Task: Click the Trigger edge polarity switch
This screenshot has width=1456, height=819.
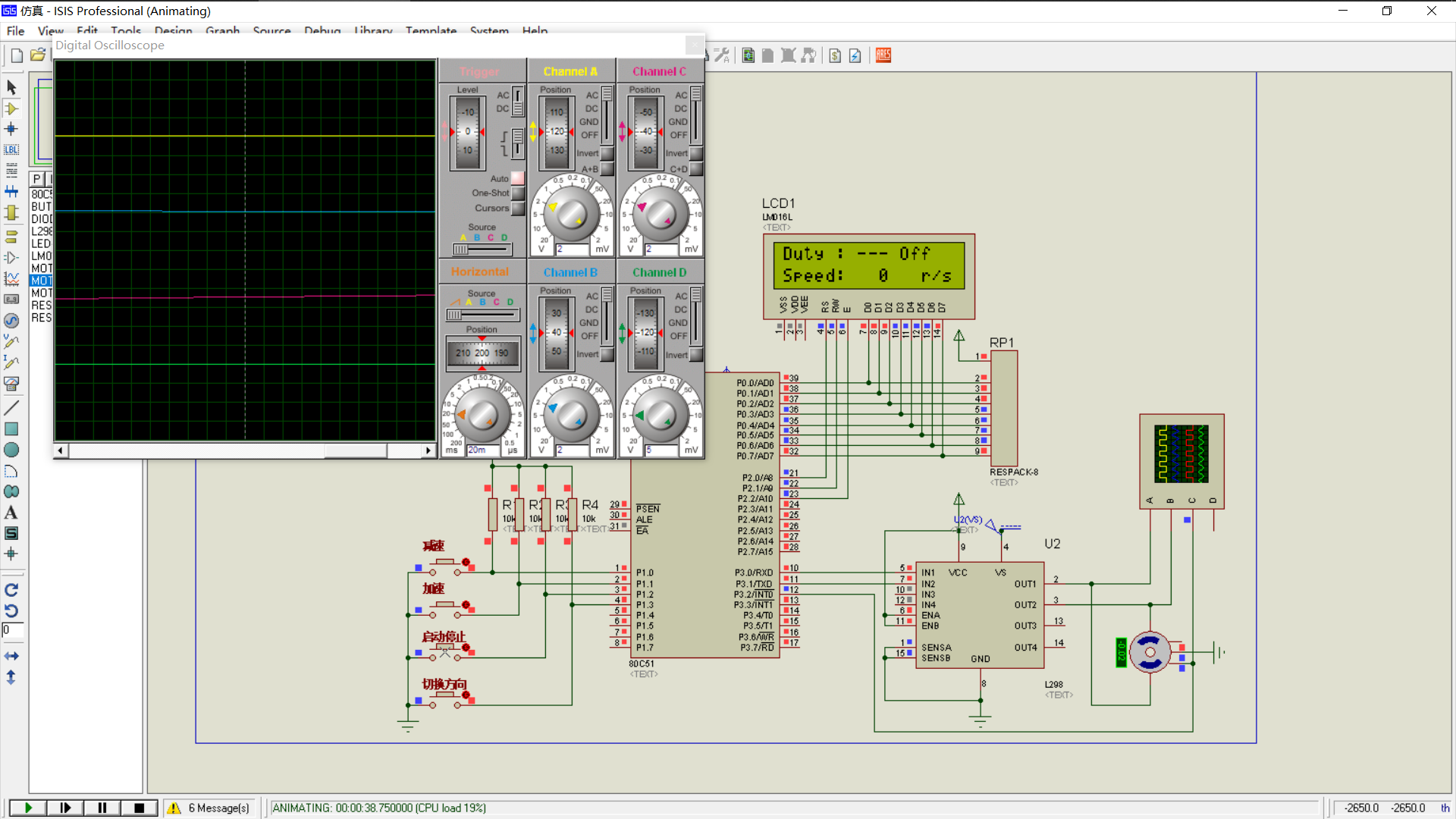Action: (517, 143)
